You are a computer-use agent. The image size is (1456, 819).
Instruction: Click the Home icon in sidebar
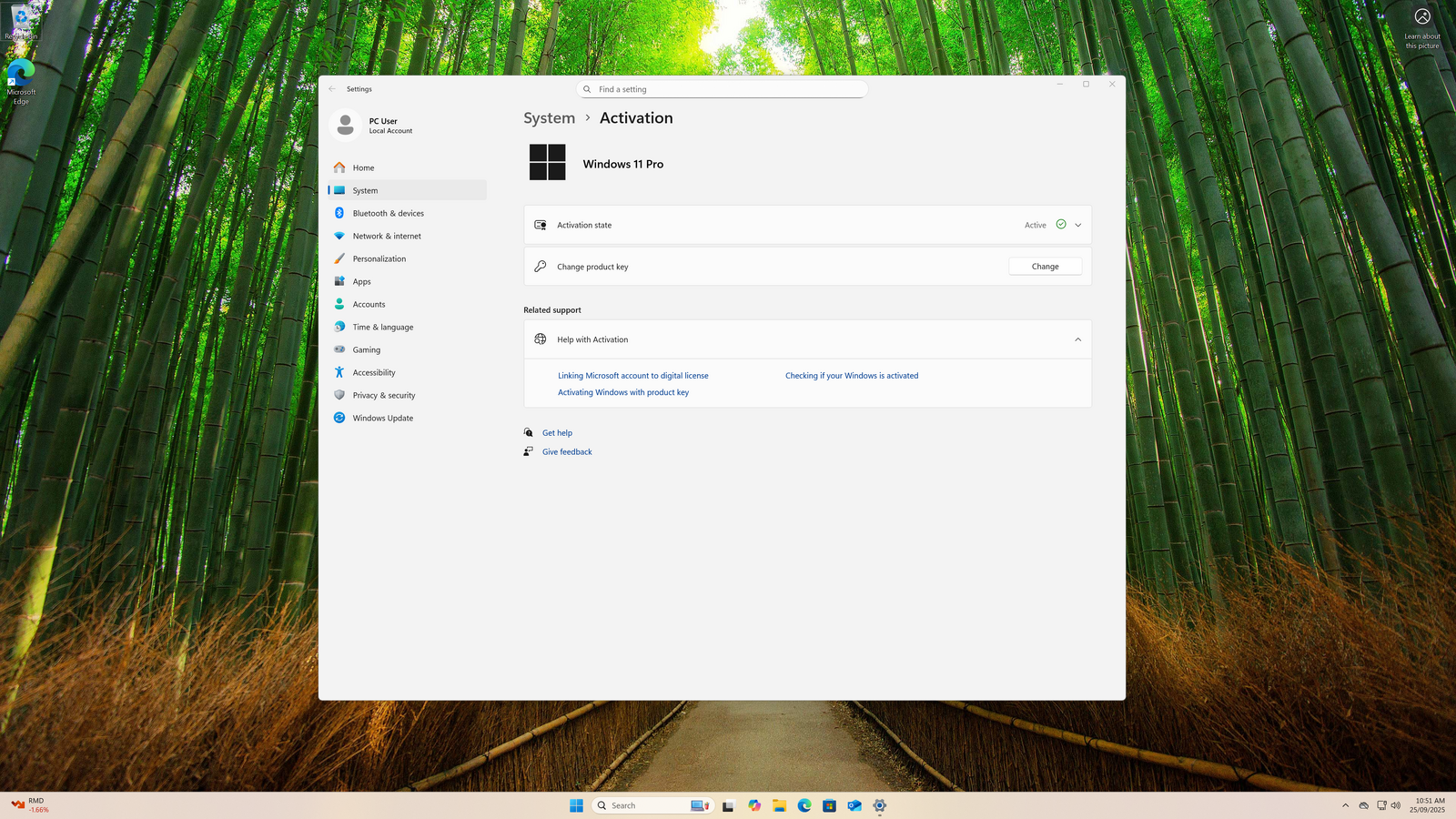coord(339,167)
